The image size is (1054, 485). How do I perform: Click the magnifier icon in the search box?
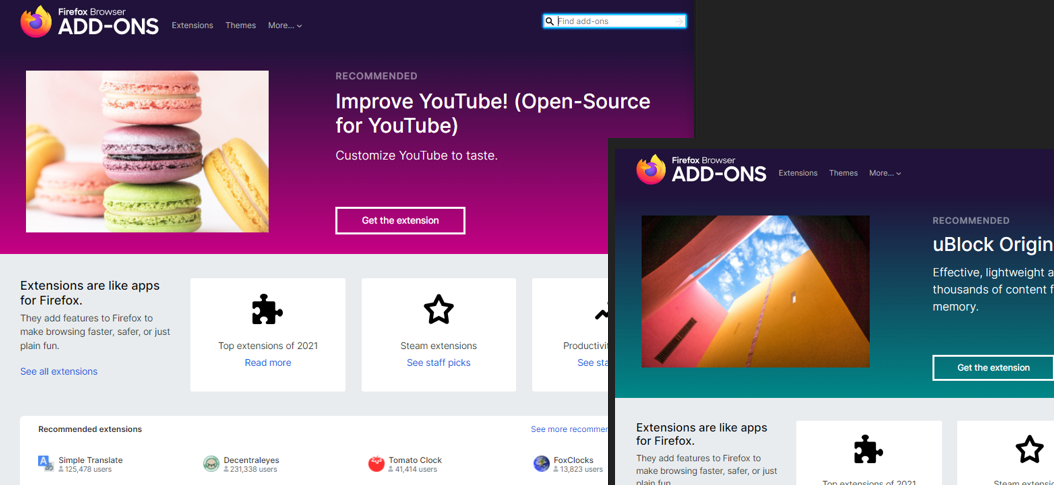coord(550,21)
